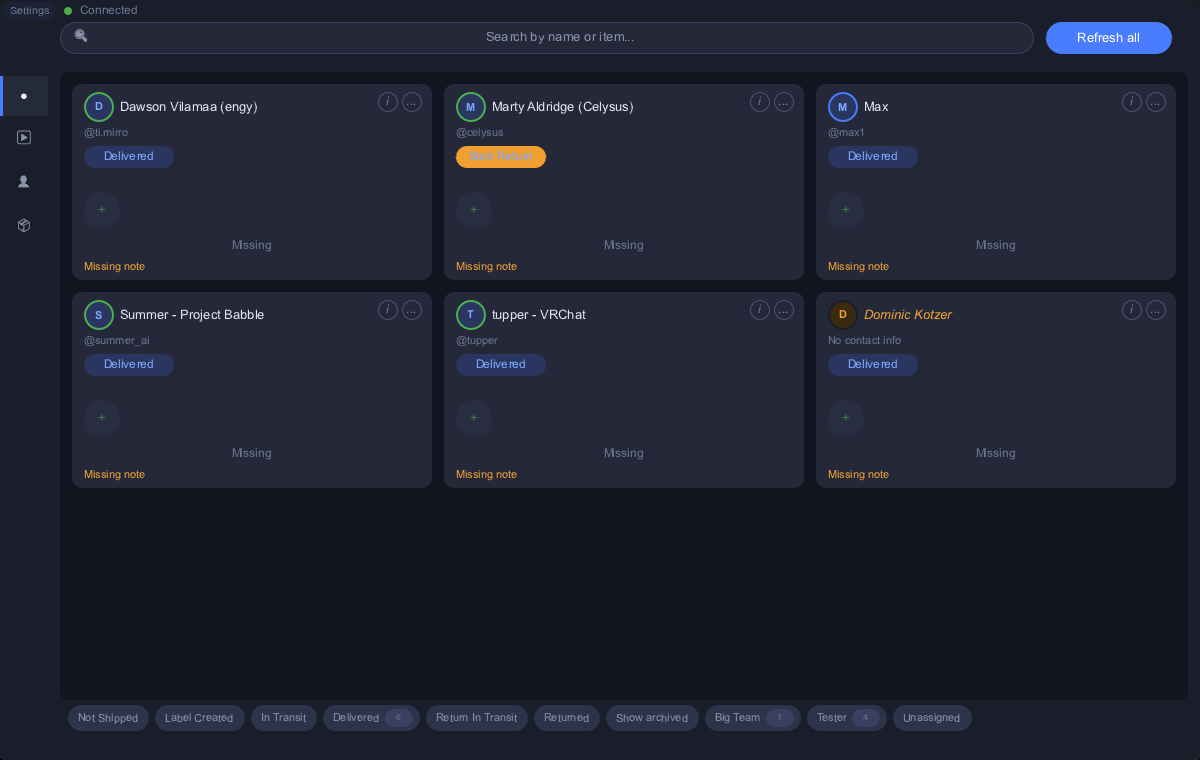Toggle the Tester filter chip
Screen dimensions: 1200x760
tap(846, 718)
